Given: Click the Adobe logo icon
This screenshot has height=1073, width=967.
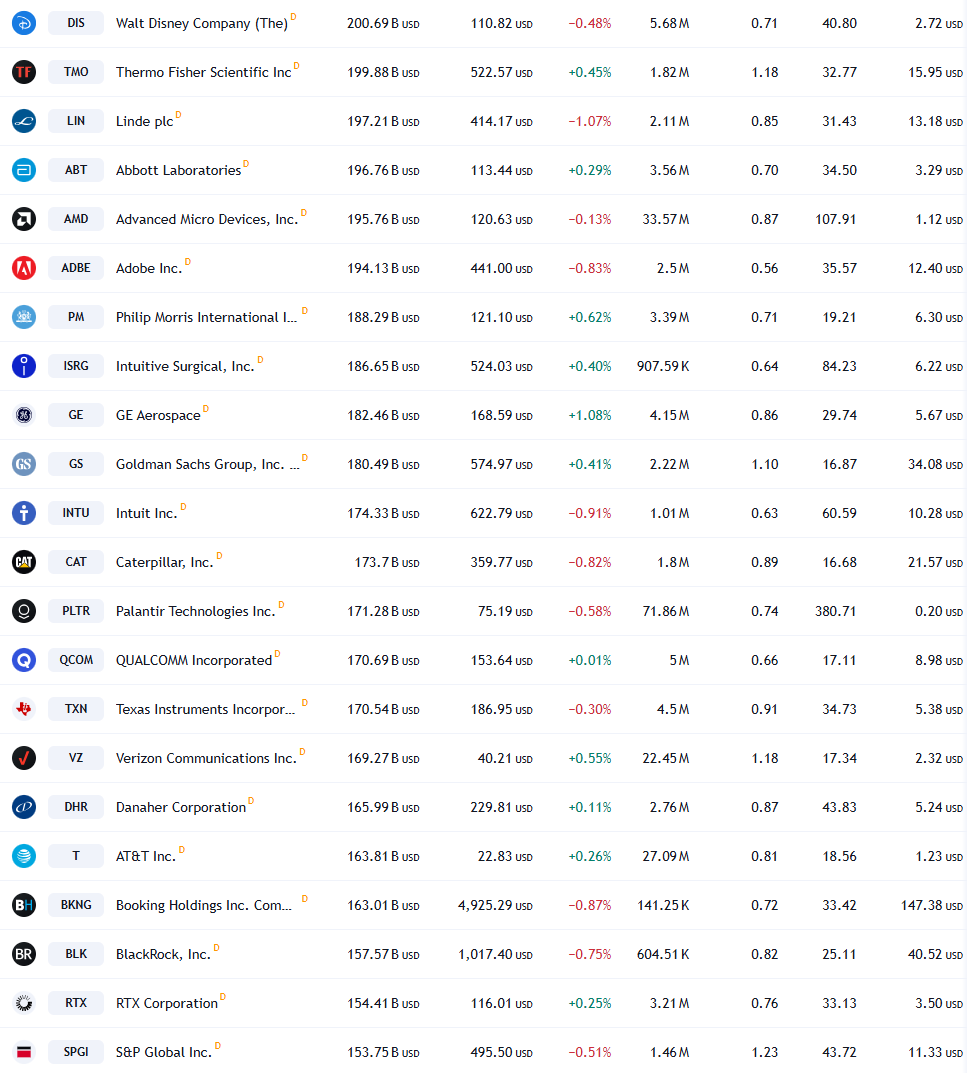Looking at the screenshot, I should click(24, 268).
